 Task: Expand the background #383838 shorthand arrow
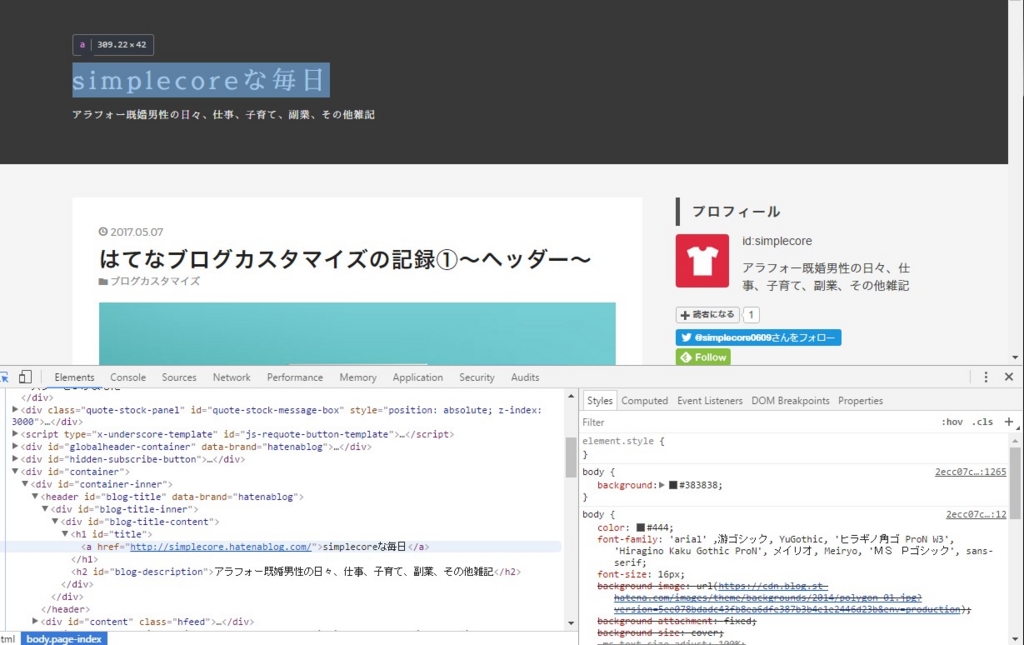click(x=662, y=484)
